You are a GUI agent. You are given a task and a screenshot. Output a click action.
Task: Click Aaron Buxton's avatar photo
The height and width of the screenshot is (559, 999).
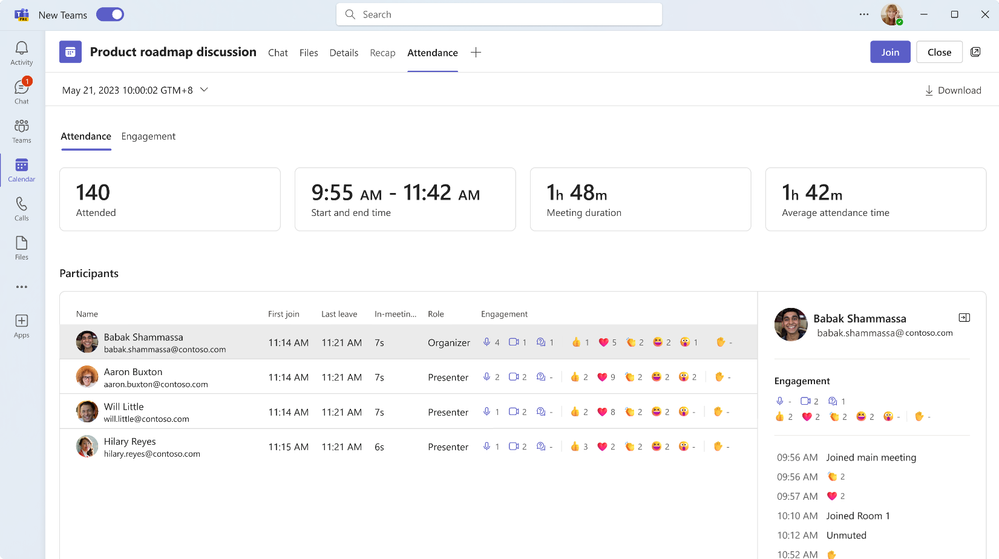coord(87,377)
